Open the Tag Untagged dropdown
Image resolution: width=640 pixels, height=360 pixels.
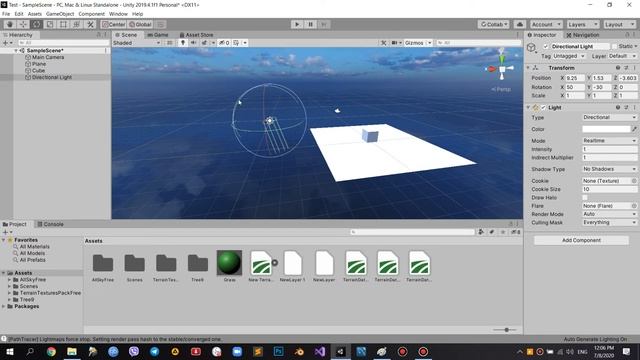[569, 56]
